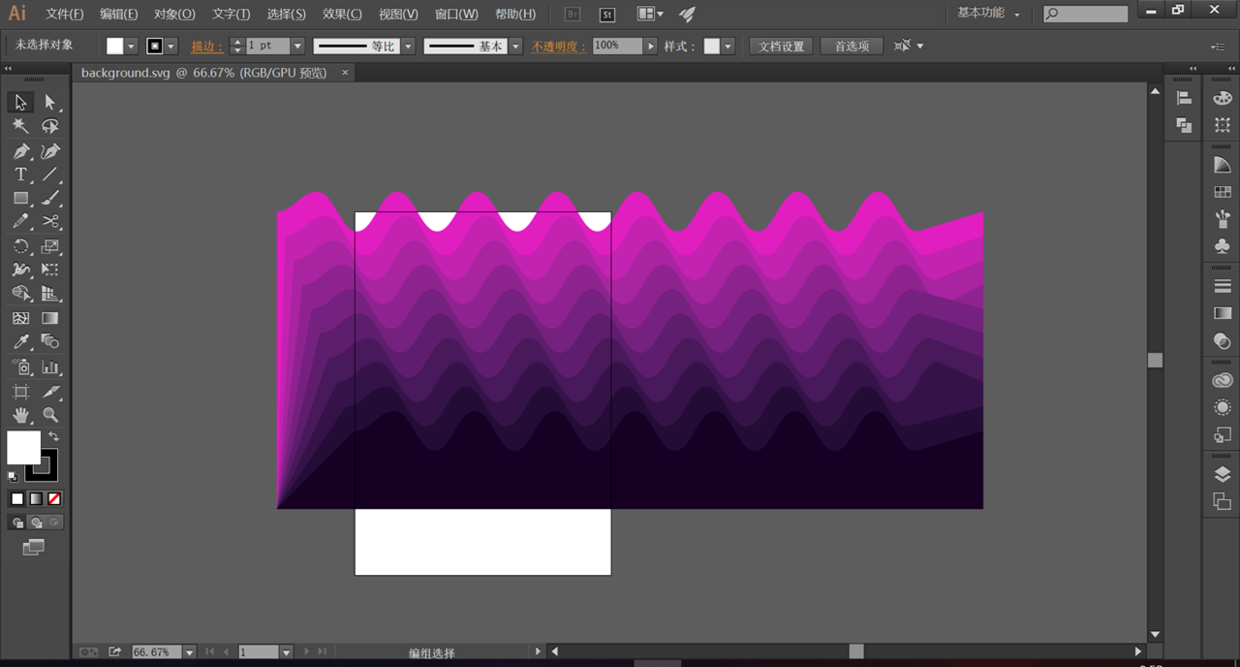This screenshot has width=1240, height=667.
Task: Open the Layers panel icon
Action: click(x=1222, y=474)
